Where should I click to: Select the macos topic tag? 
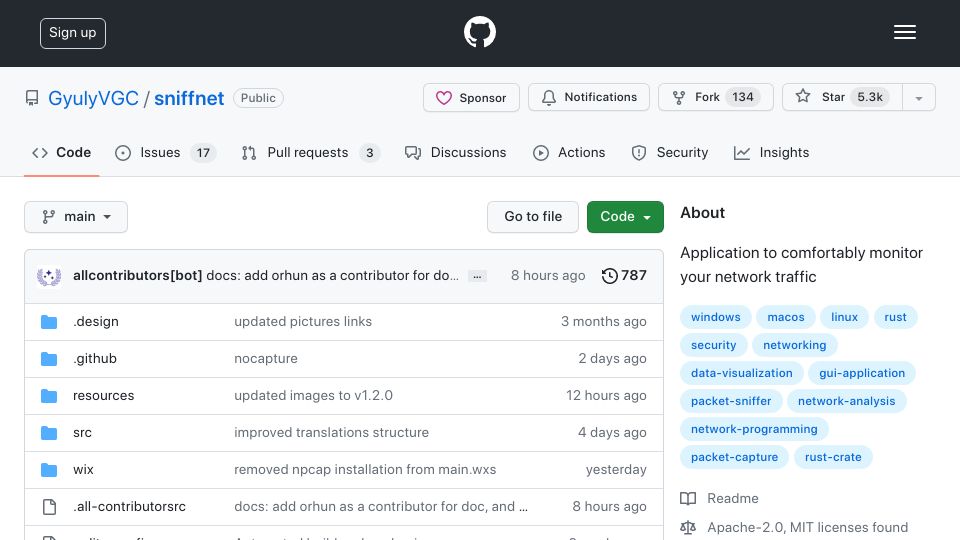click(786, 317)
